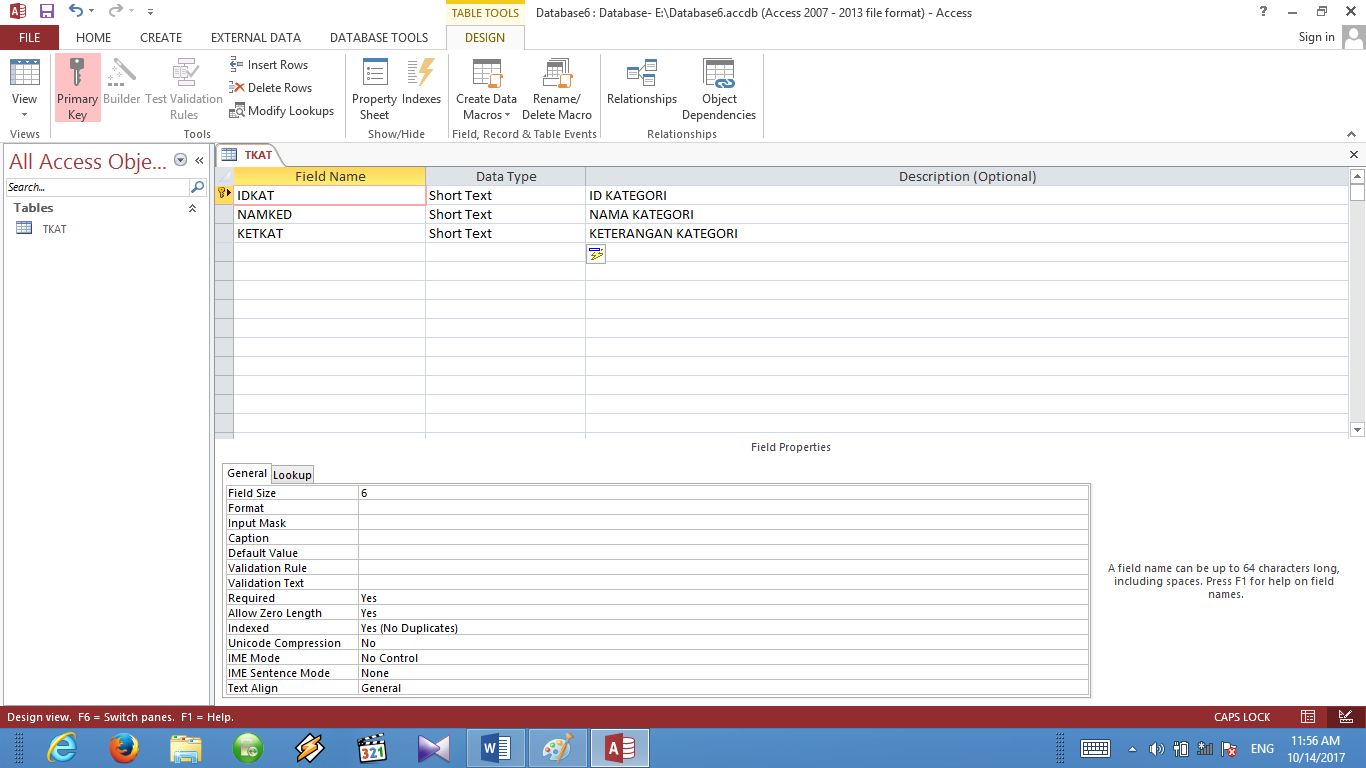Show the Property Sheet
The width and height of the screenshot is (1366, 768).
pyautogui.click(x=373, y=86)
